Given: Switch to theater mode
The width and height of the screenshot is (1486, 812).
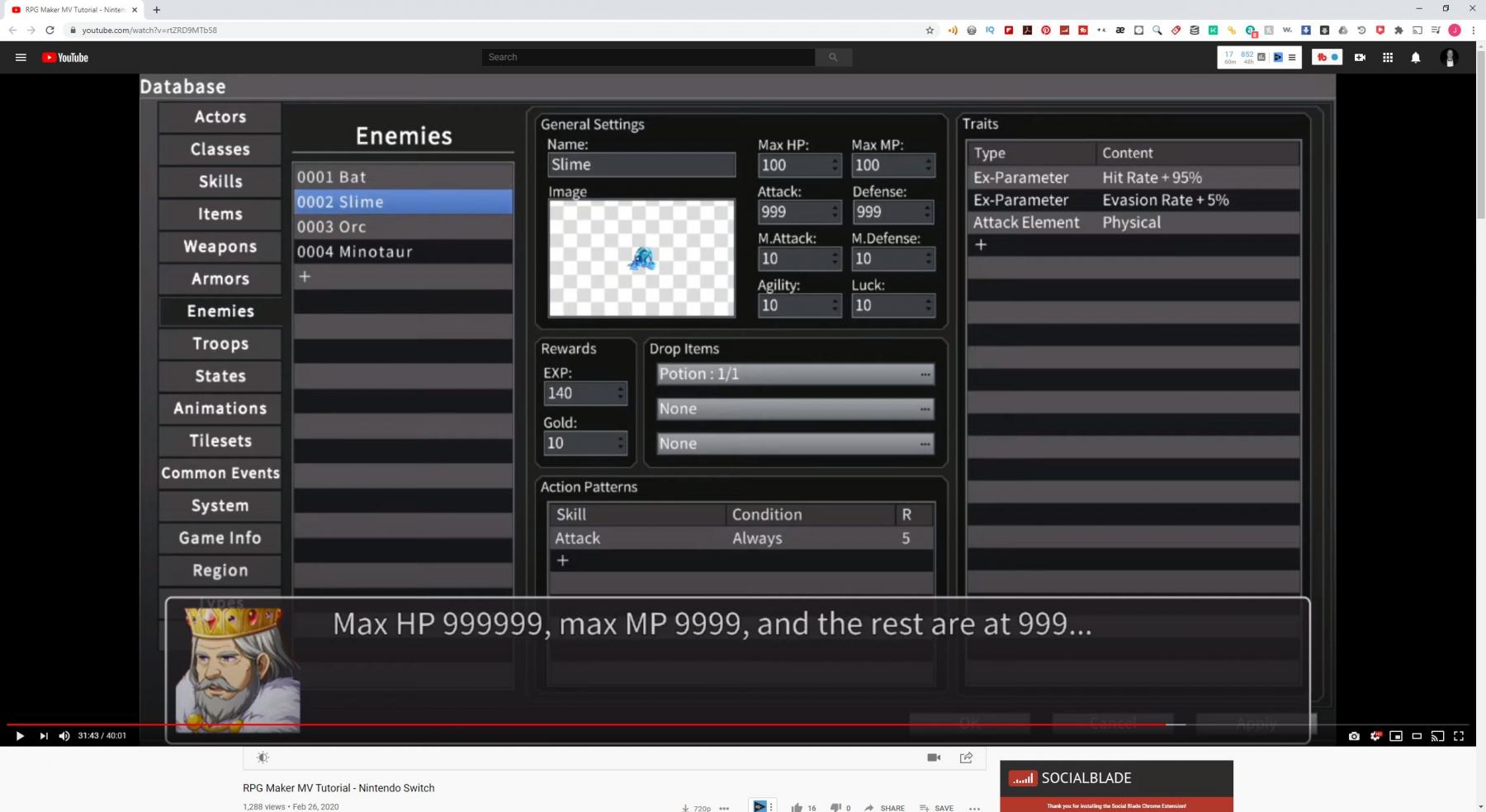Looking at the screenshot, I should pyautogui.click(x=1417, y=736).
